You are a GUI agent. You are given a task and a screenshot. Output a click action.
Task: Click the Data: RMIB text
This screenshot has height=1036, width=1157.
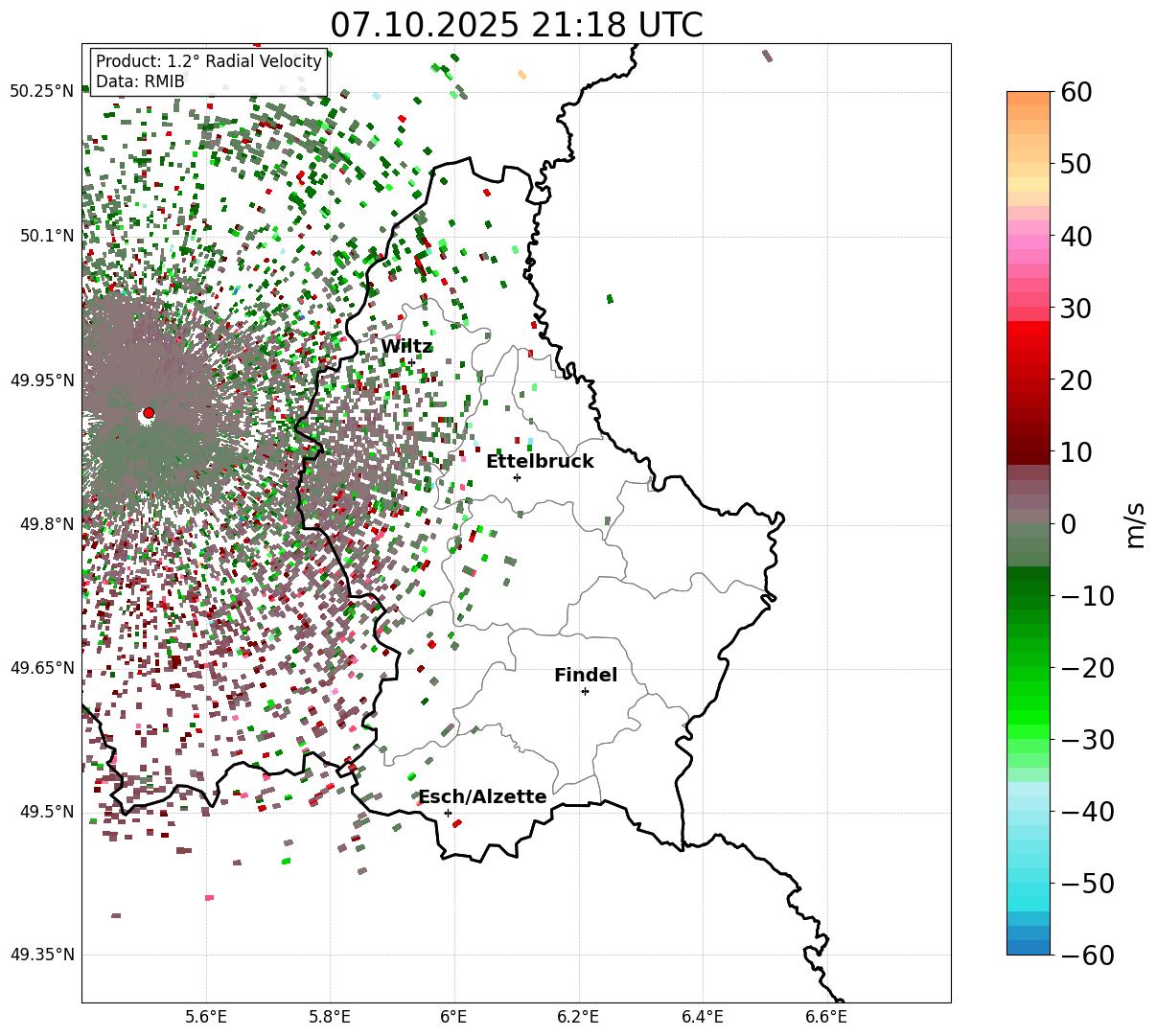point(140,82)
